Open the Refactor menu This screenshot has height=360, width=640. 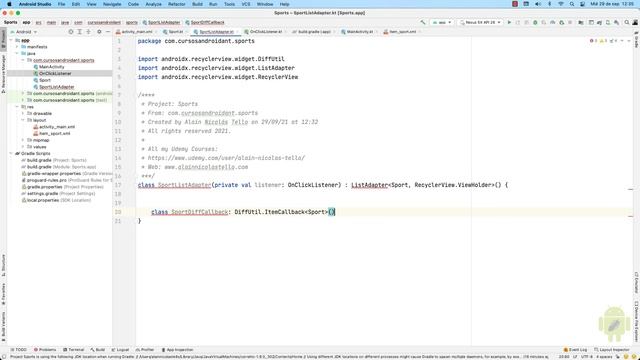(x=177, y=4)
